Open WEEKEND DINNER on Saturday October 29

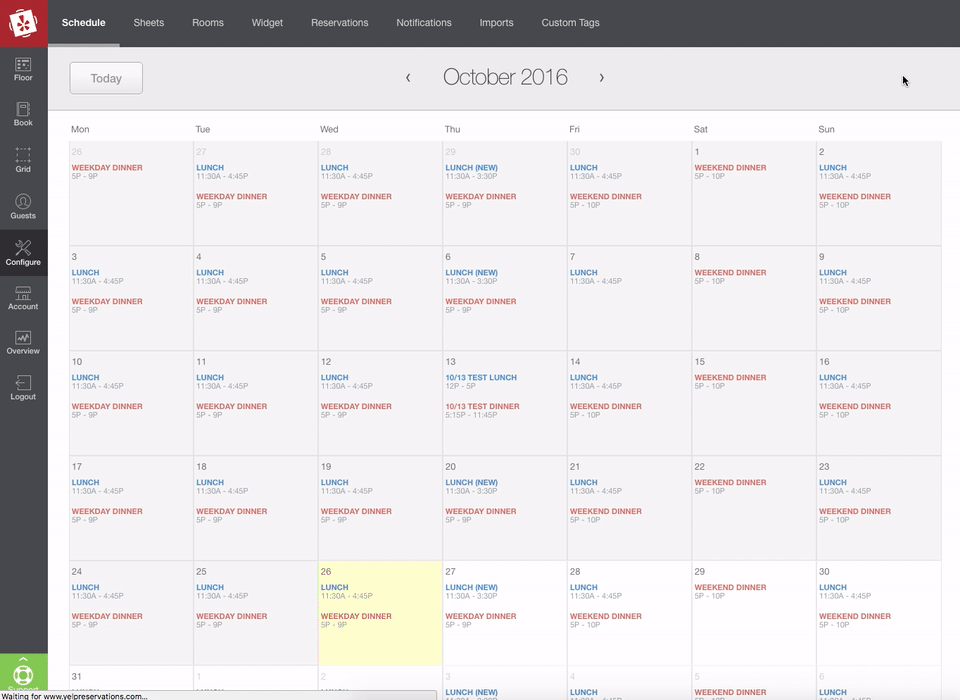(x=730, y=587)
